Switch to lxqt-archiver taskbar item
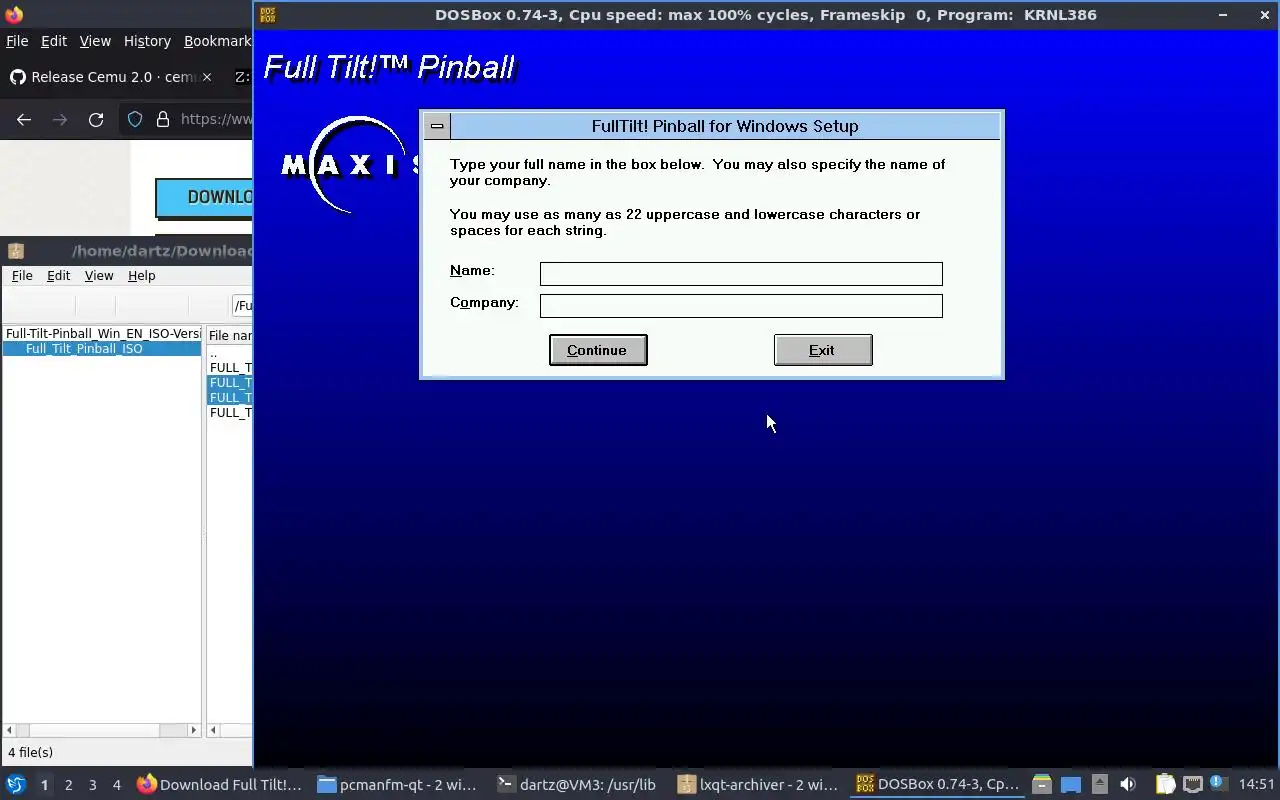This screenshot has height=800, width=1280. point(758,785)
